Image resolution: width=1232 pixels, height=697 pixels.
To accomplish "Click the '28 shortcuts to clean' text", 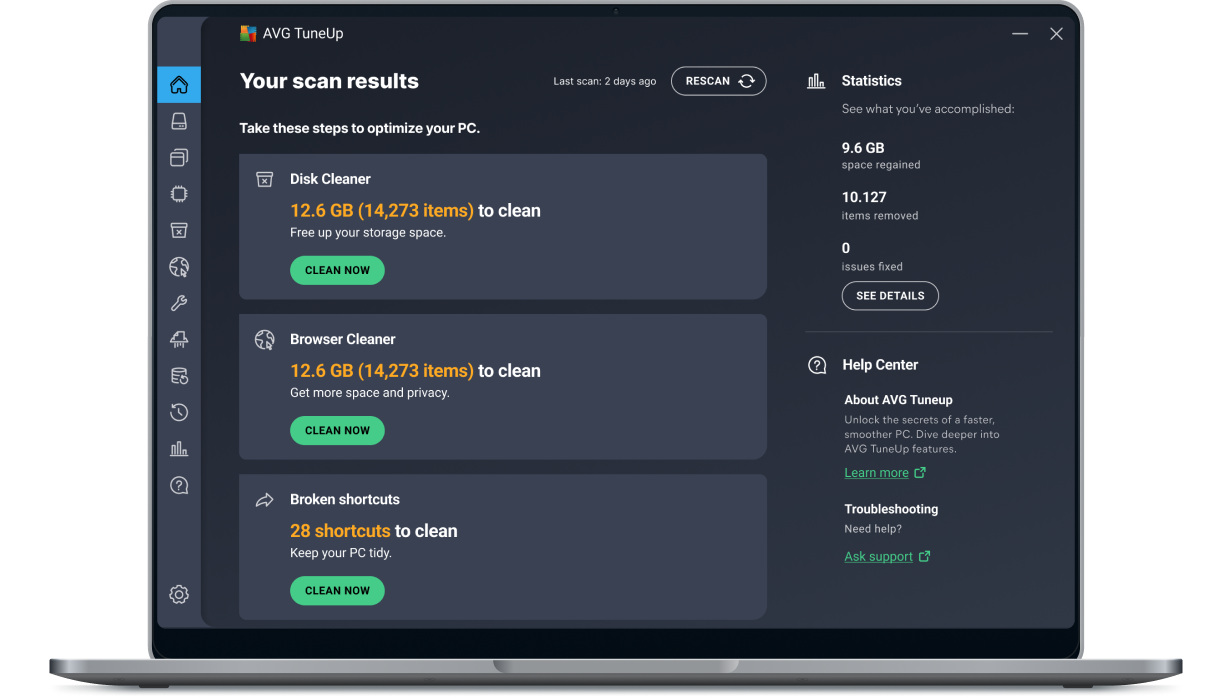I will 374,531.
